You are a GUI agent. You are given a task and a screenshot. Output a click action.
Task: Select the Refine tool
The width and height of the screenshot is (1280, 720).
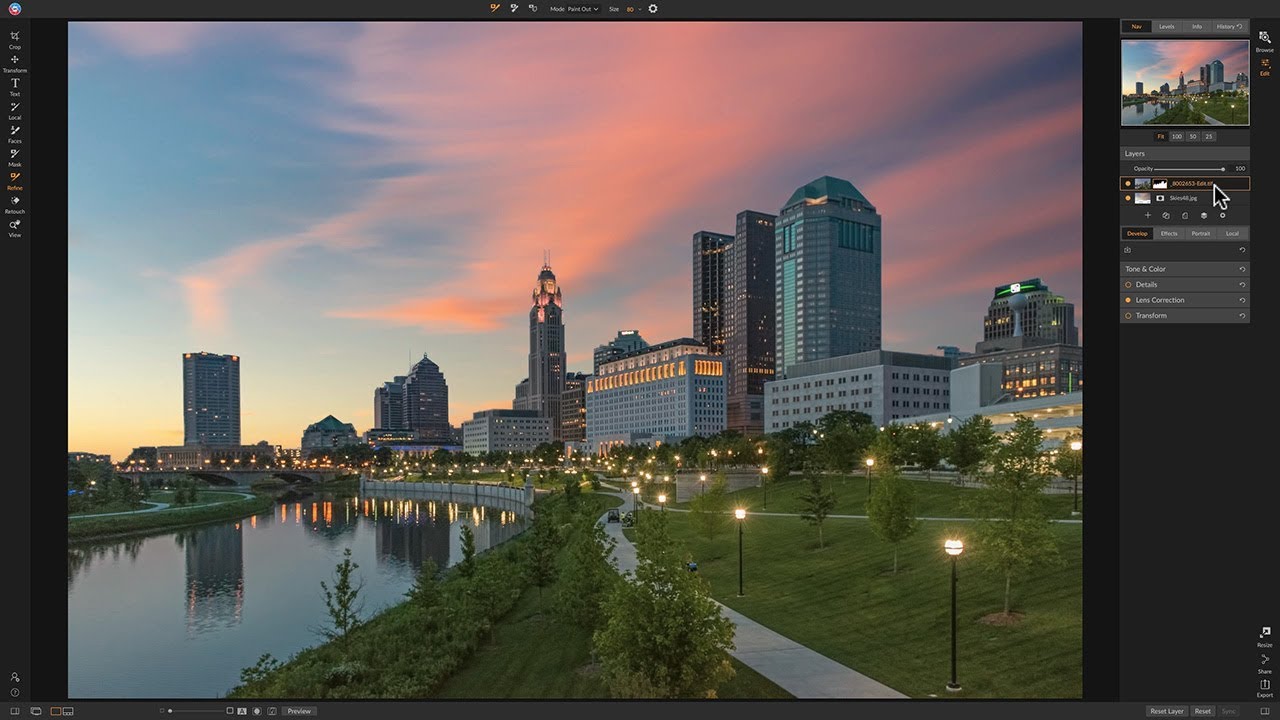tap(14, 180)
